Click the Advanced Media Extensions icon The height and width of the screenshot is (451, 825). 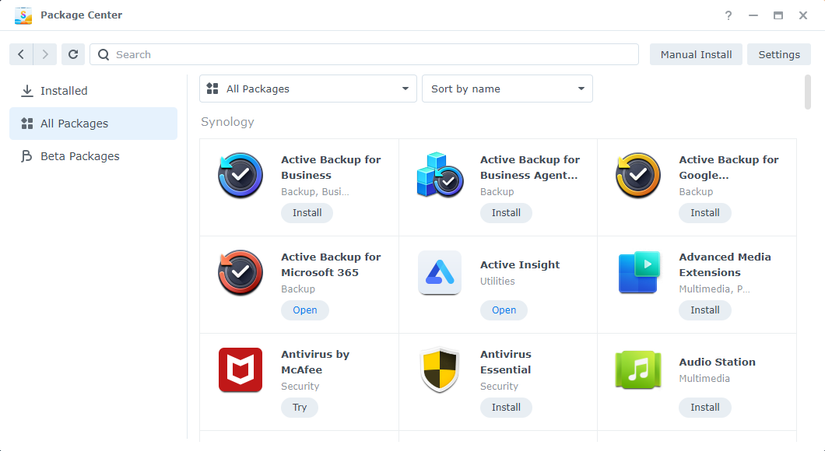[x=638, y=273]
